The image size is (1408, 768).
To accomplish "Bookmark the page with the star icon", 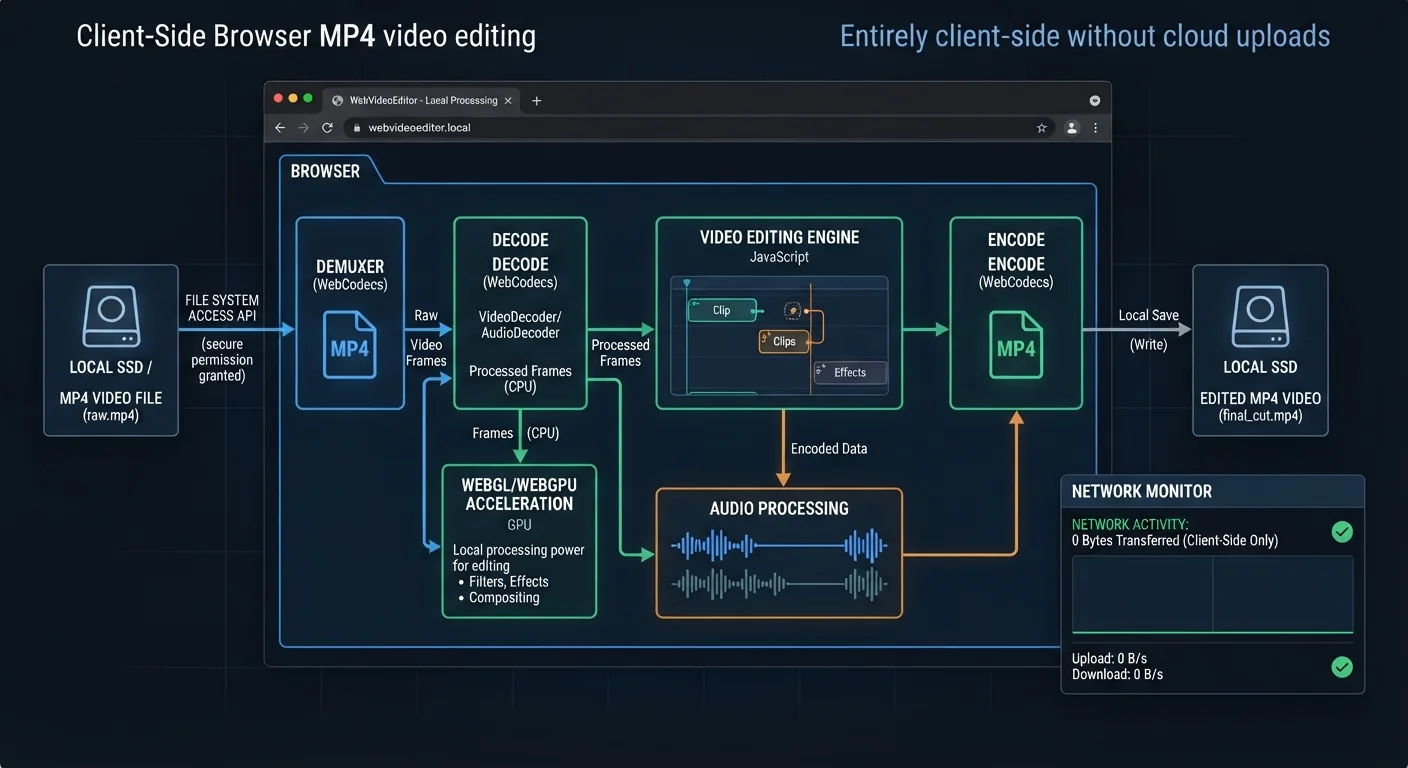I will click(x=1041, y=128).
